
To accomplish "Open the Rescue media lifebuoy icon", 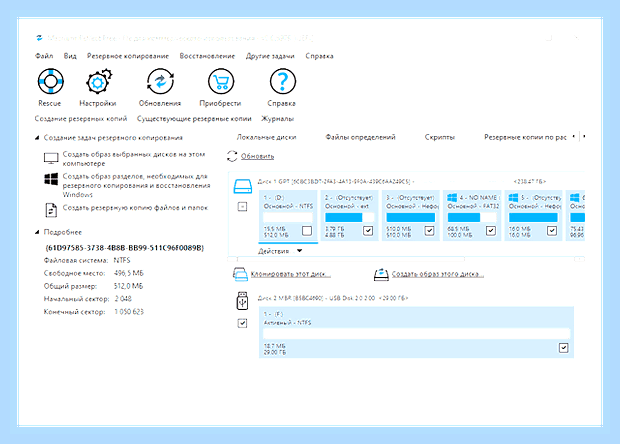I will [x=51, y=81].
